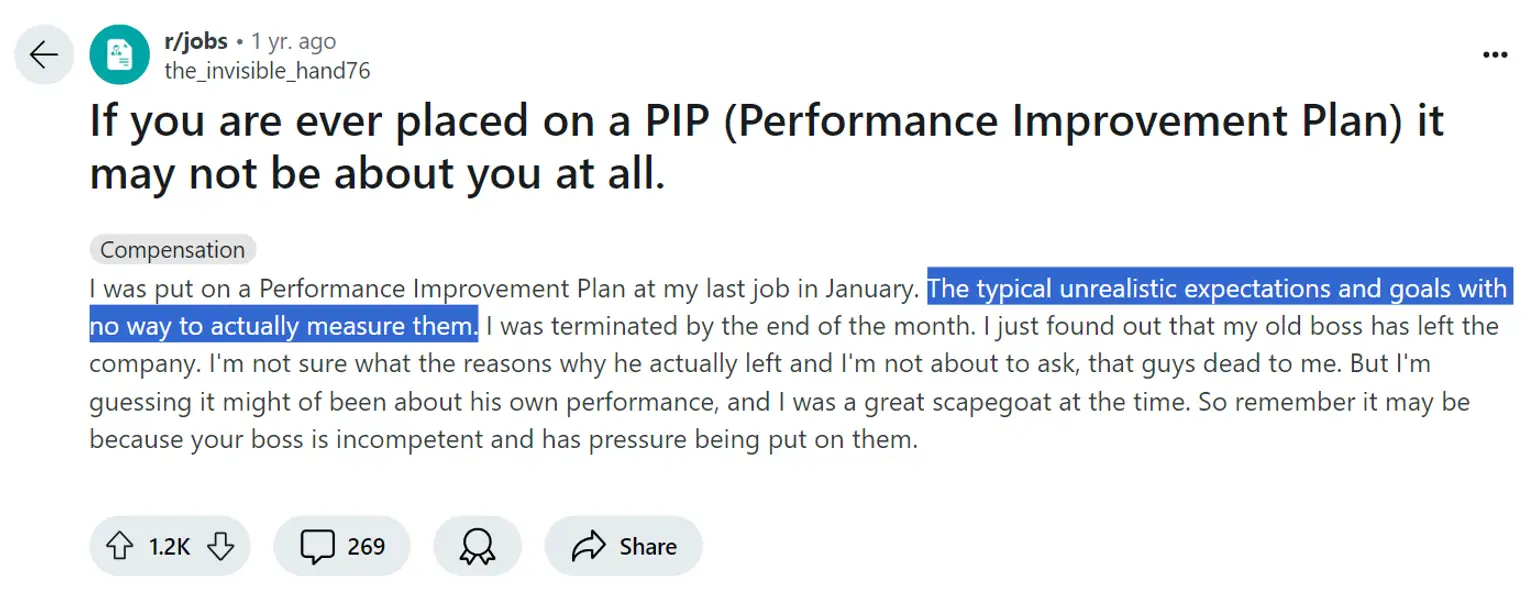Give an award to the post
Screen dimensions: 1536x596
[x=477, y=546]
